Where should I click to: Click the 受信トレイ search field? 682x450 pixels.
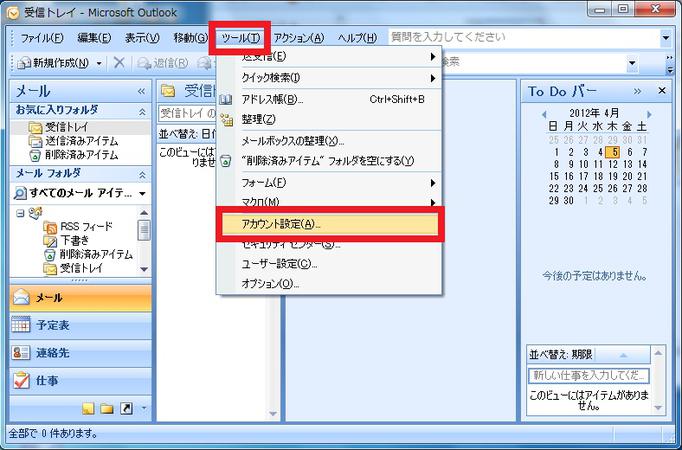point(187,114)
